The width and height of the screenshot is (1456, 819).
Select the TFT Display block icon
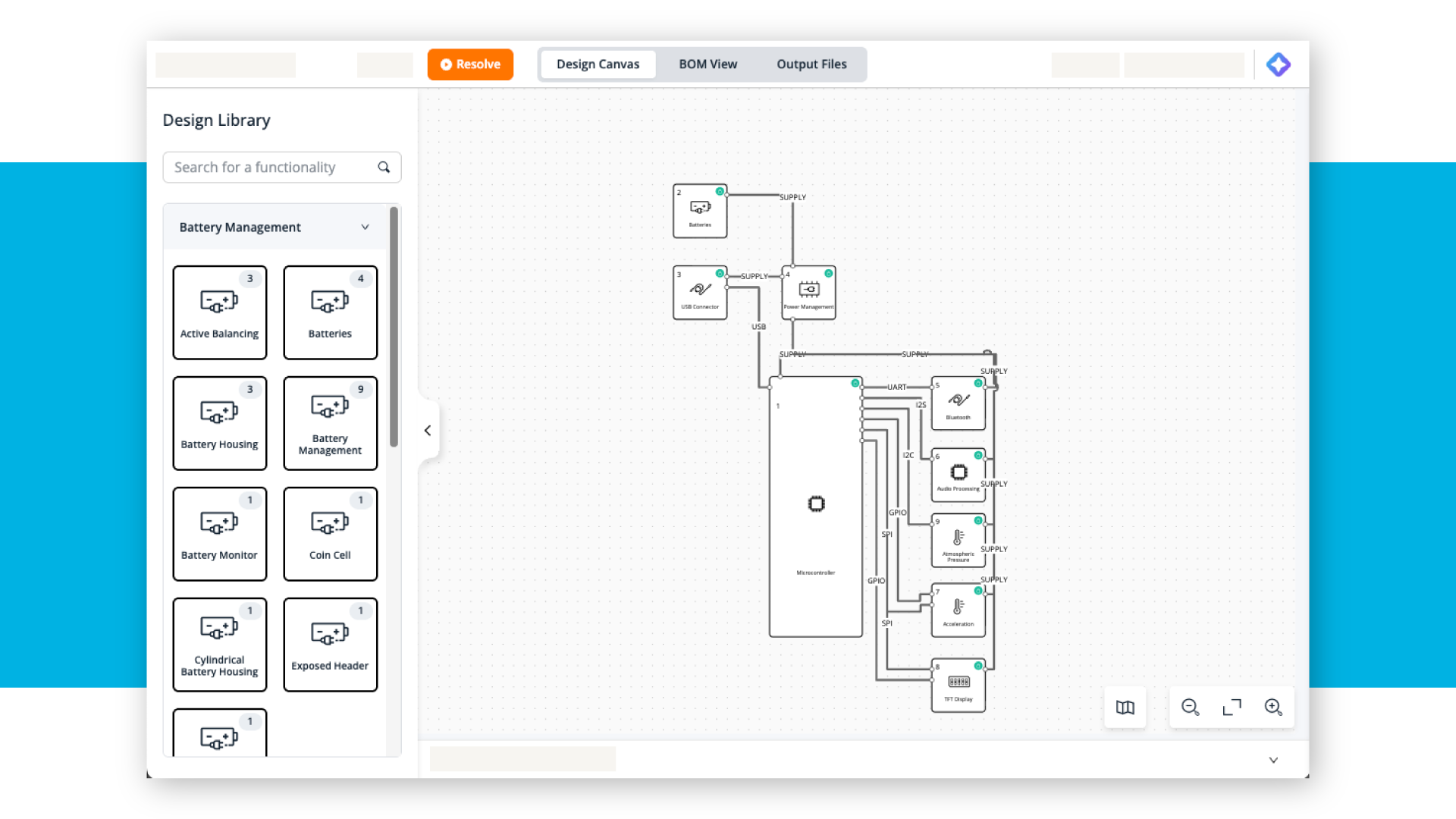point(958,682)
